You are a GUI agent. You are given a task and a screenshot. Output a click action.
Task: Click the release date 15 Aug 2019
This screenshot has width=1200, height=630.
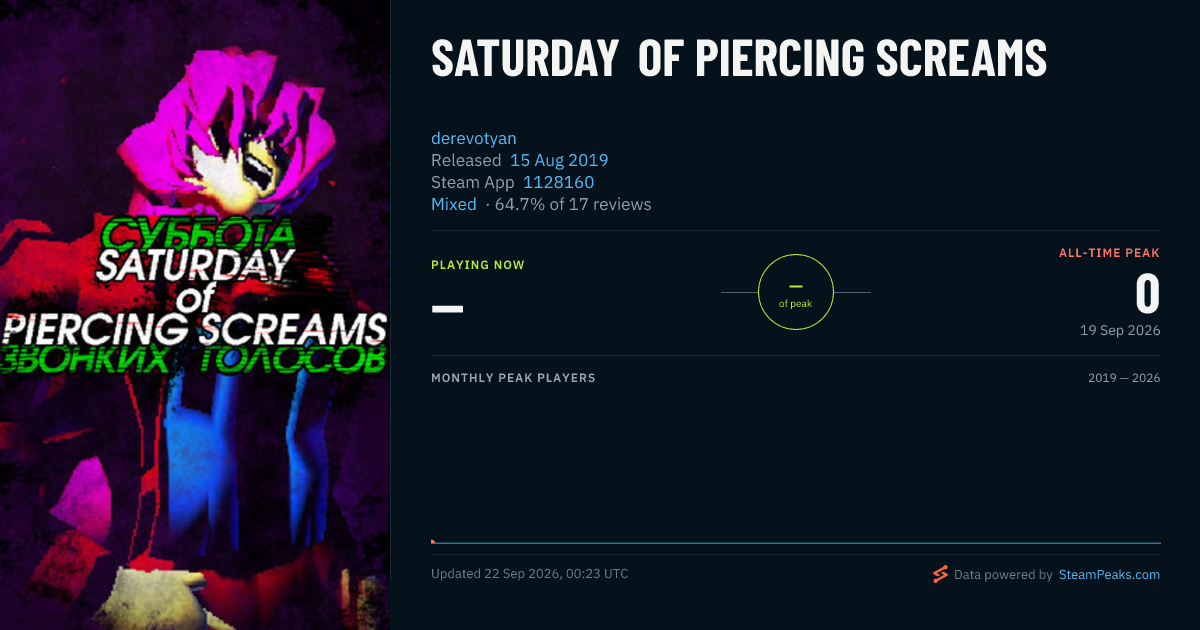(x=559, y=160)
